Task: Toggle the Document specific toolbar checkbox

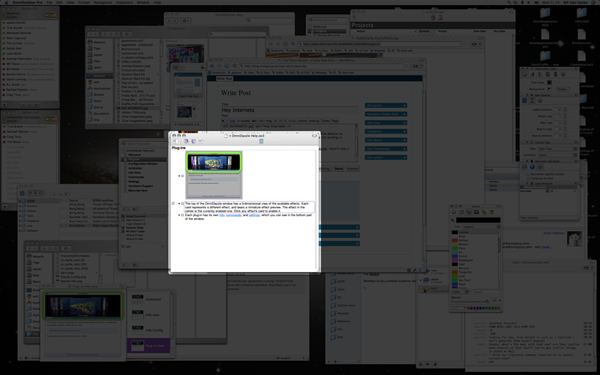Action: coord(528,174)
